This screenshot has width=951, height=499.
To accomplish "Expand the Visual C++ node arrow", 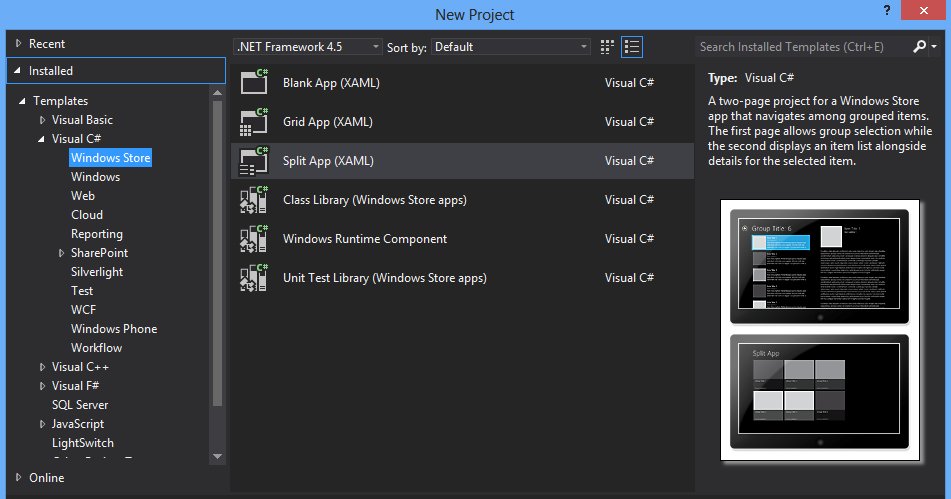I will coord(42,367).
